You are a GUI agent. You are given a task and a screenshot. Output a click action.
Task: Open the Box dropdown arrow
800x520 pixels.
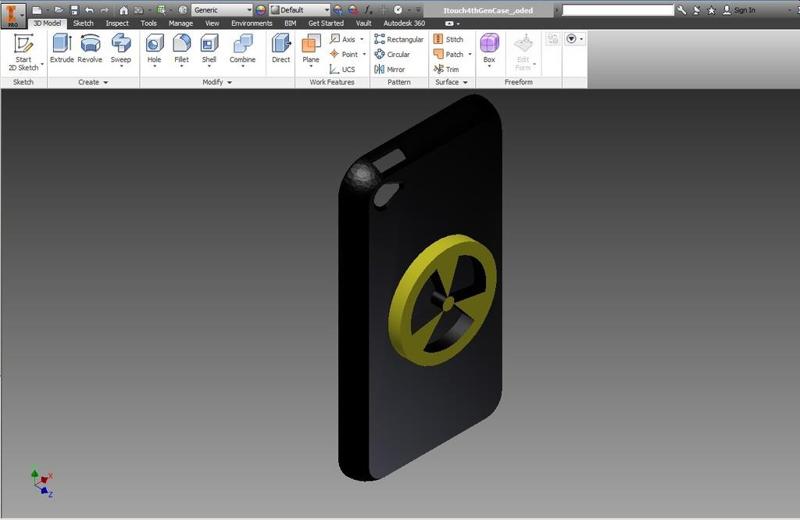(489, 66)
